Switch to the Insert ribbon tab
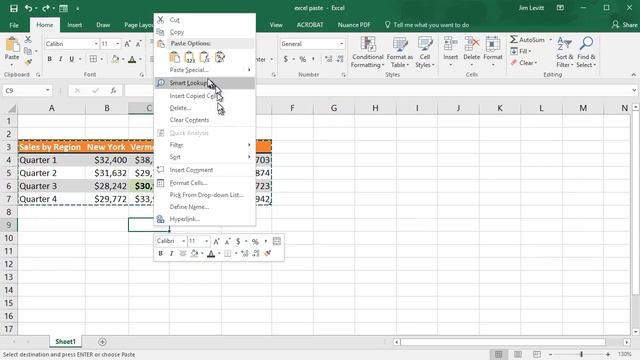 (x=74, y=25)
